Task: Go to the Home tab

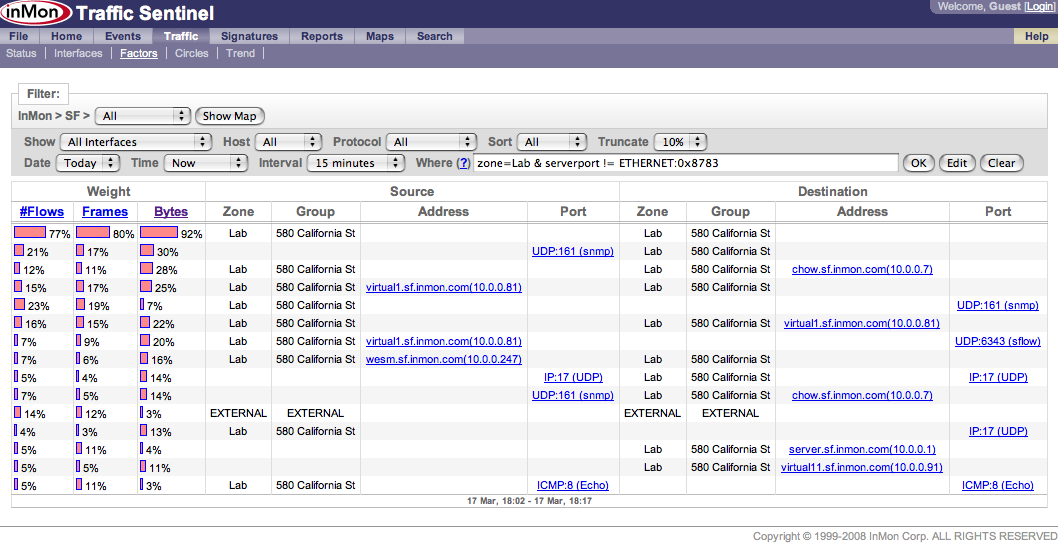Action: [67, 36]
